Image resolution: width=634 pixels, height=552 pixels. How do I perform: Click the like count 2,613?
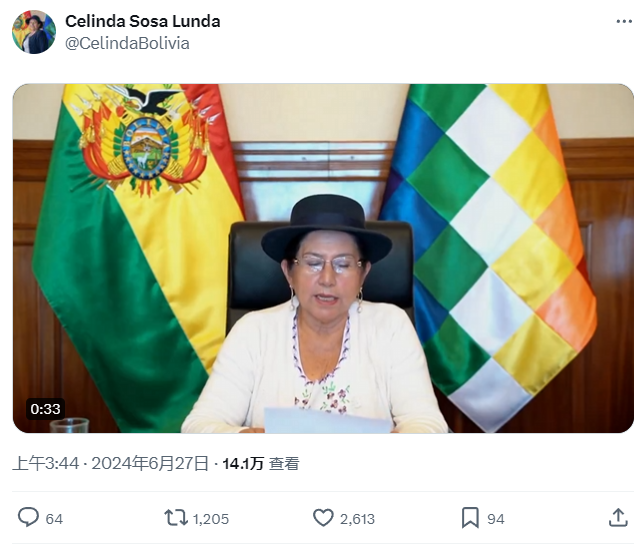tap(357, 519)
